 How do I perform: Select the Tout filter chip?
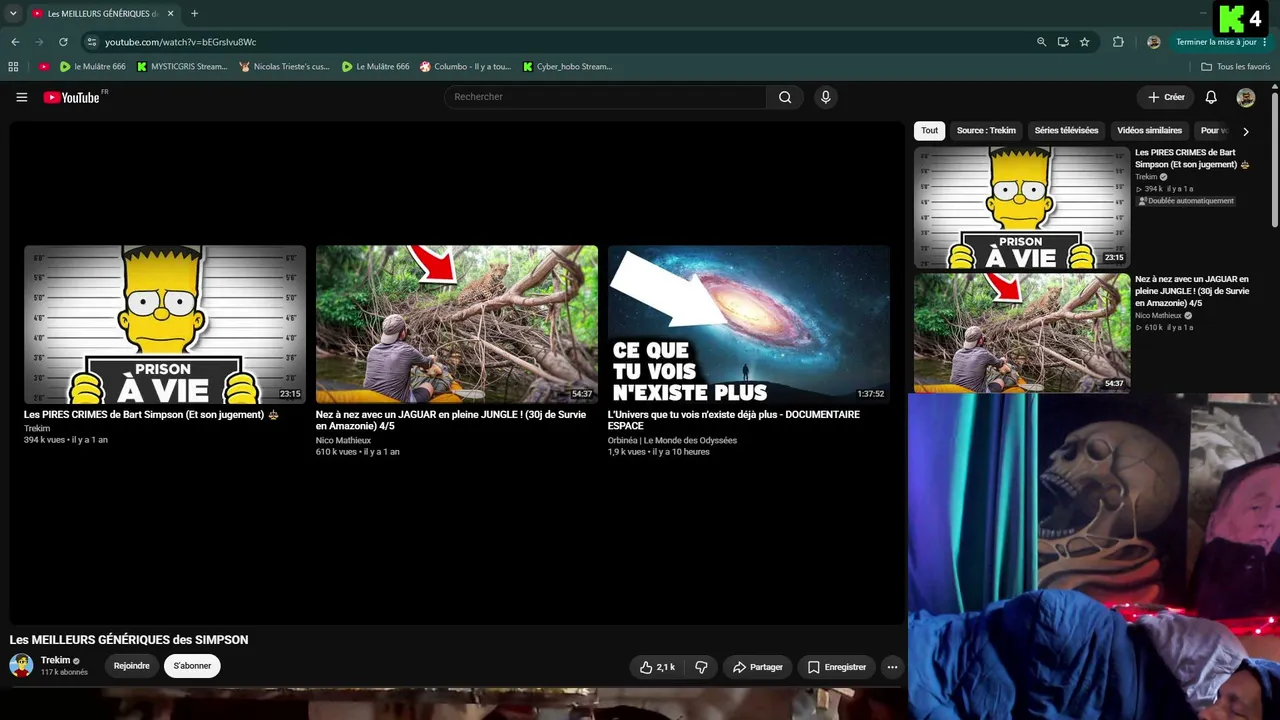pos(930,130)
